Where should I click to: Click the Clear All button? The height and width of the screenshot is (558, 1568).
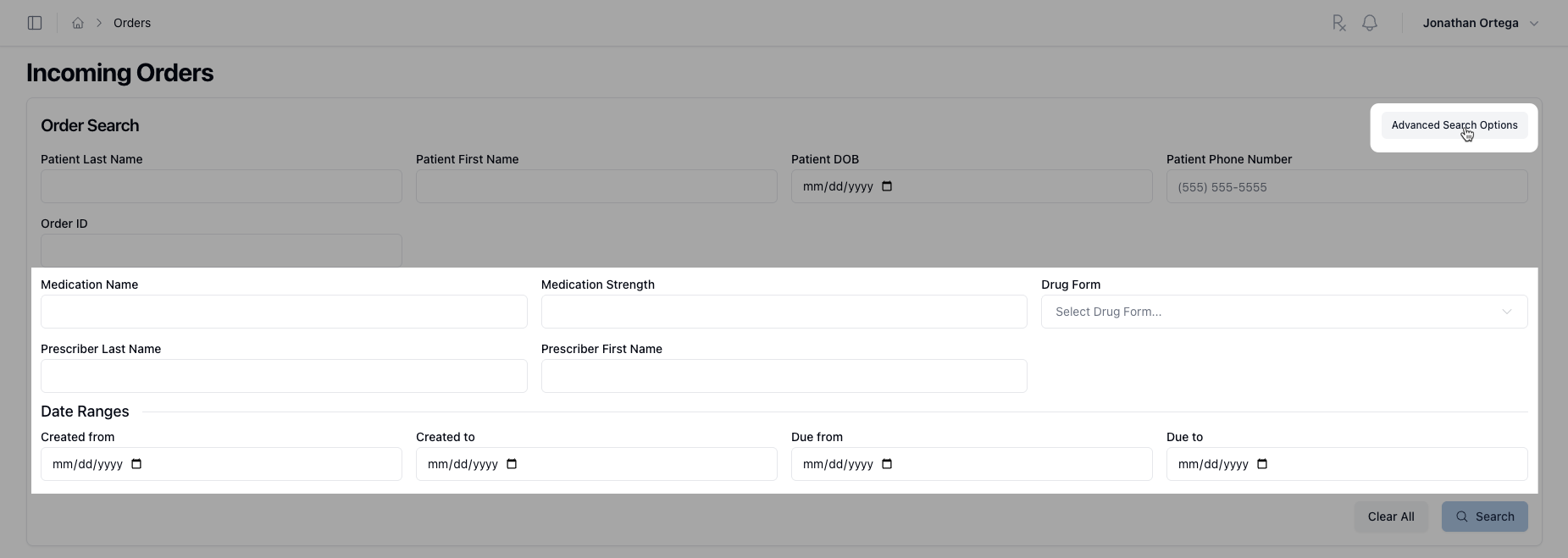tap(1390, 517)
